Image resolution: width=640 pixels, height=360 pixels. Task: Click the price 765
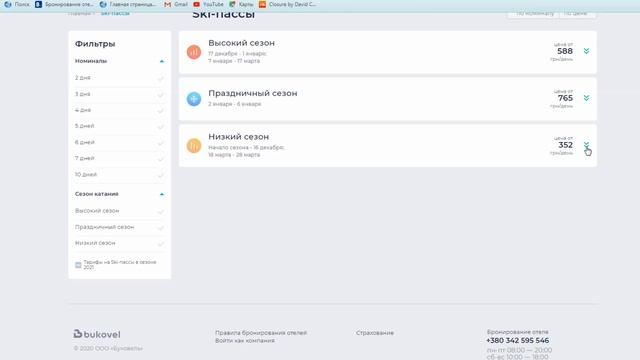[x=565, y=98]
